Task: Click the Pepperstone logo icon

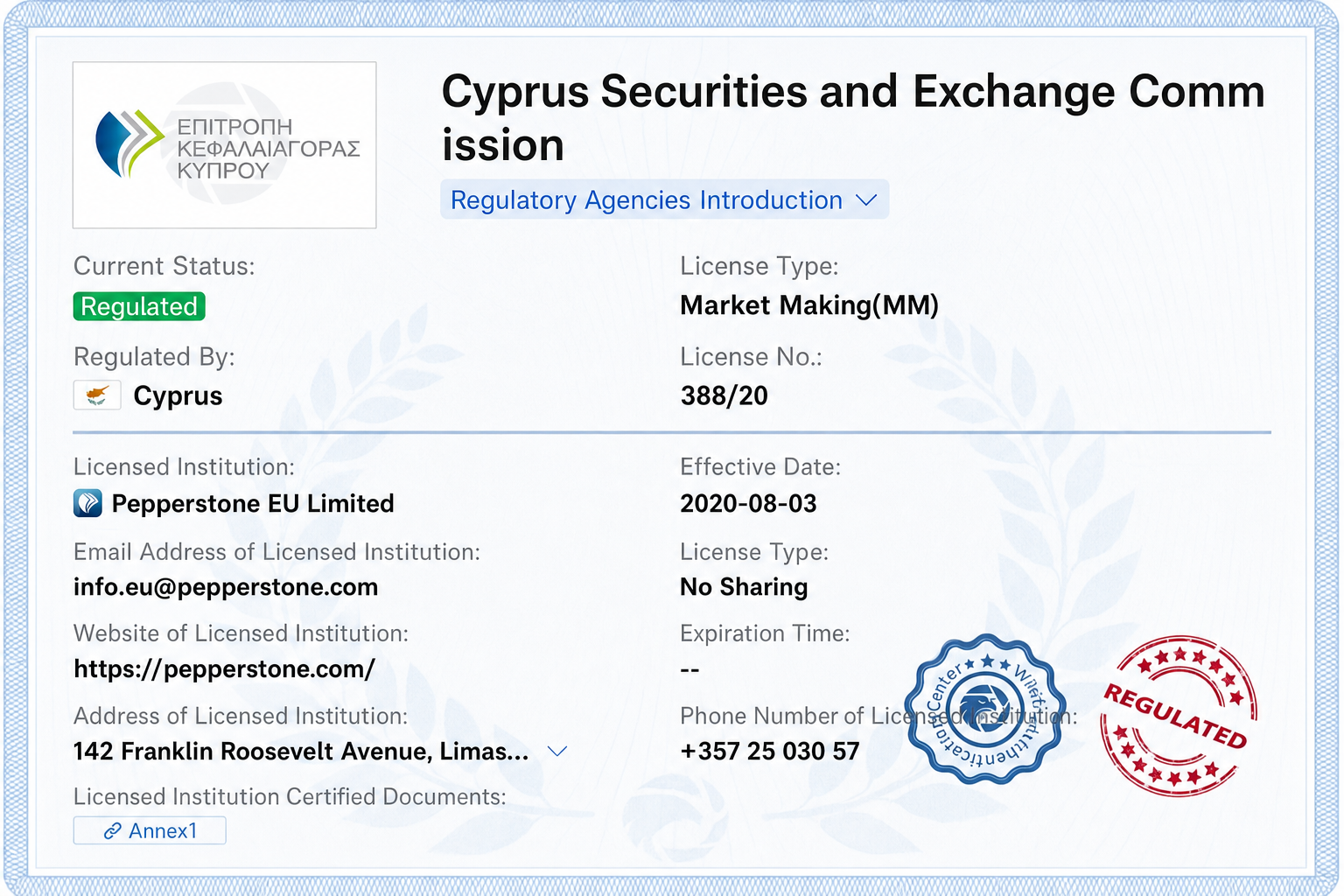Action: tap(87, 503)
